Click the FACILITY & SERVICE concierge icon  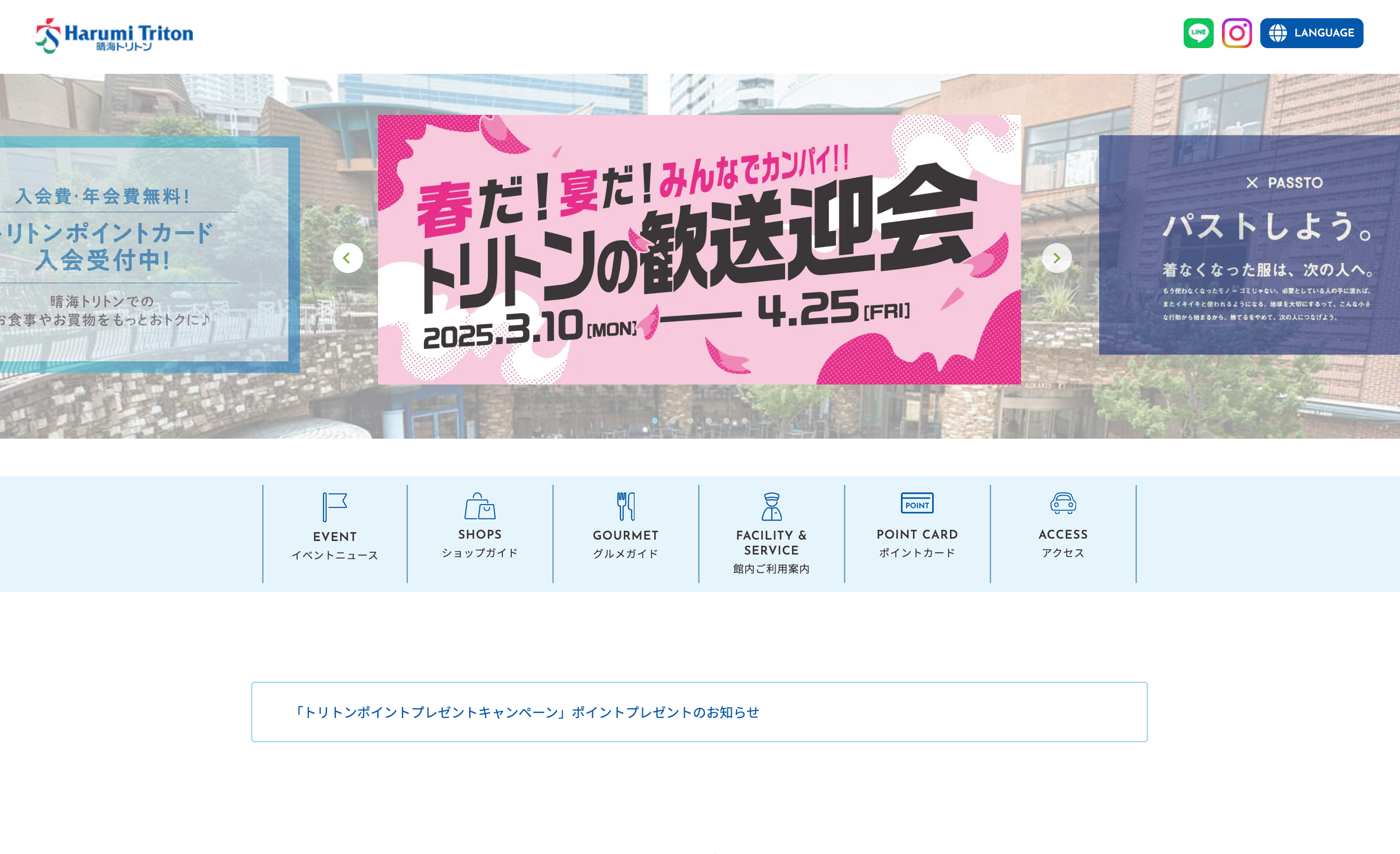(x=771, y=506)
